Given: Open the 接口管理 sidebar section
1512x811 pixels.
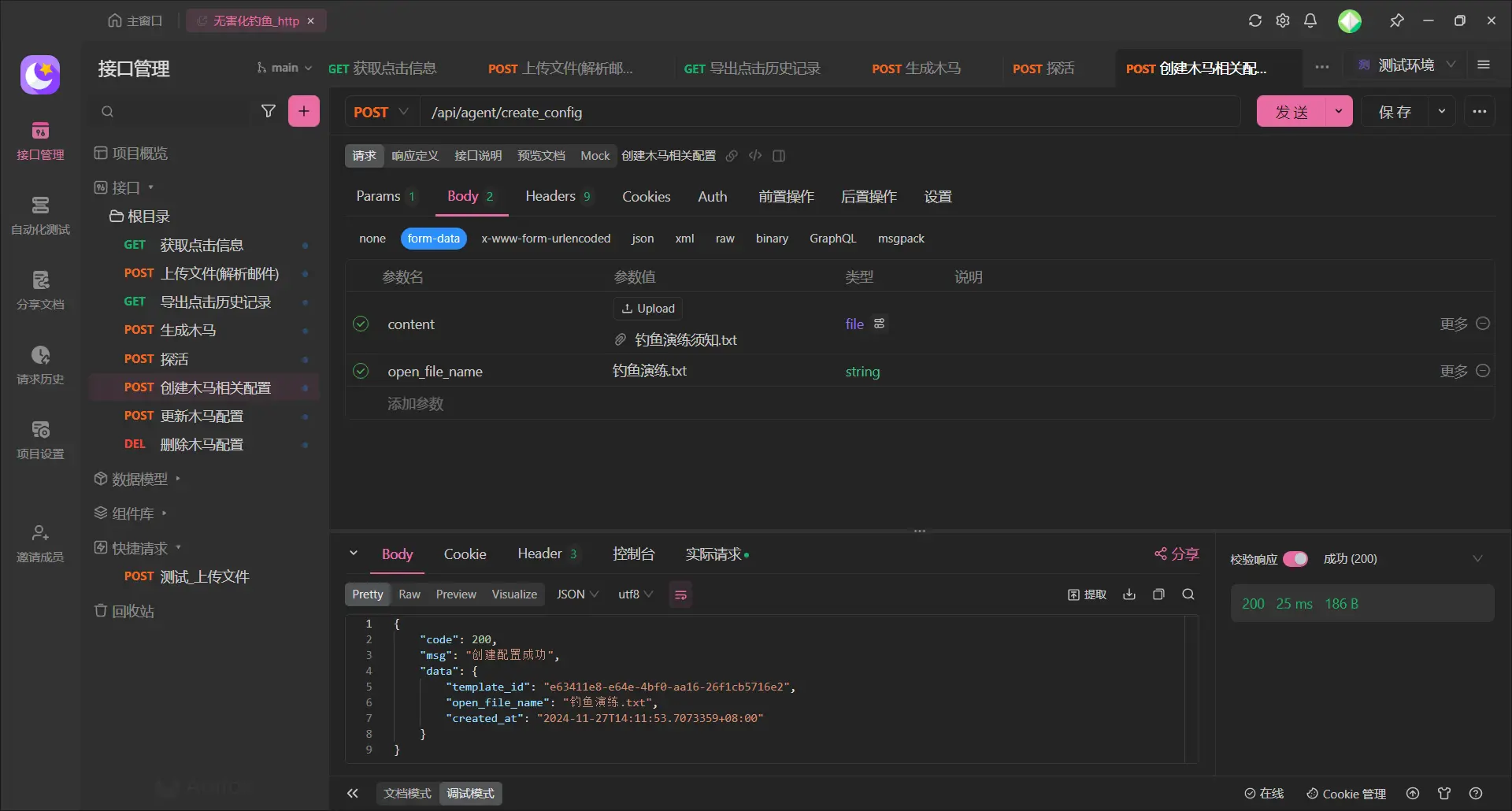Looking at the screenshot, I should [x=40, y=141].
